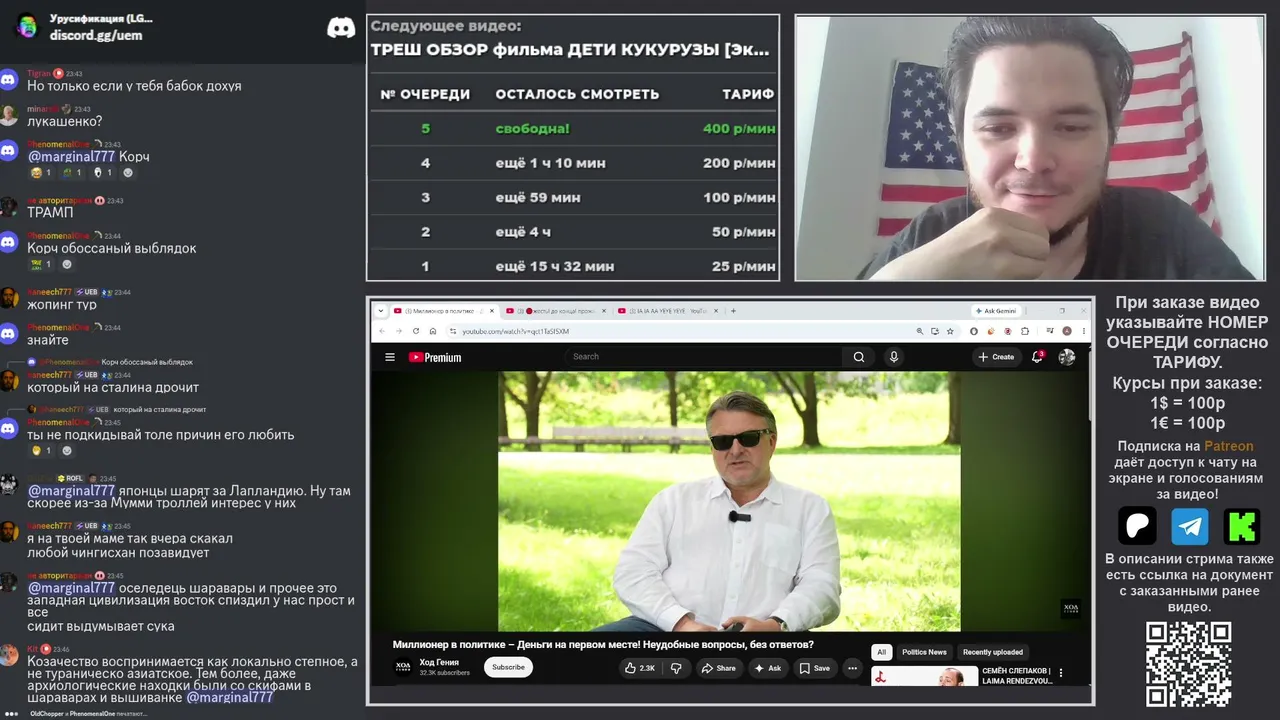Click the Discord logo in the chat header
1280x720 pixels.
click(x=341, y=27)
